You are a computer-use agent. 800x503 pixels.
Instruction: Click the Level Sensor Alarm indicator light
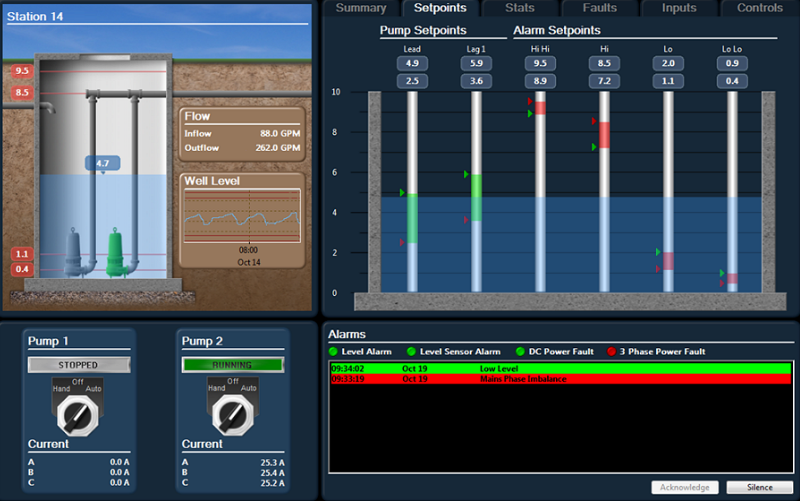pos(411,351)
